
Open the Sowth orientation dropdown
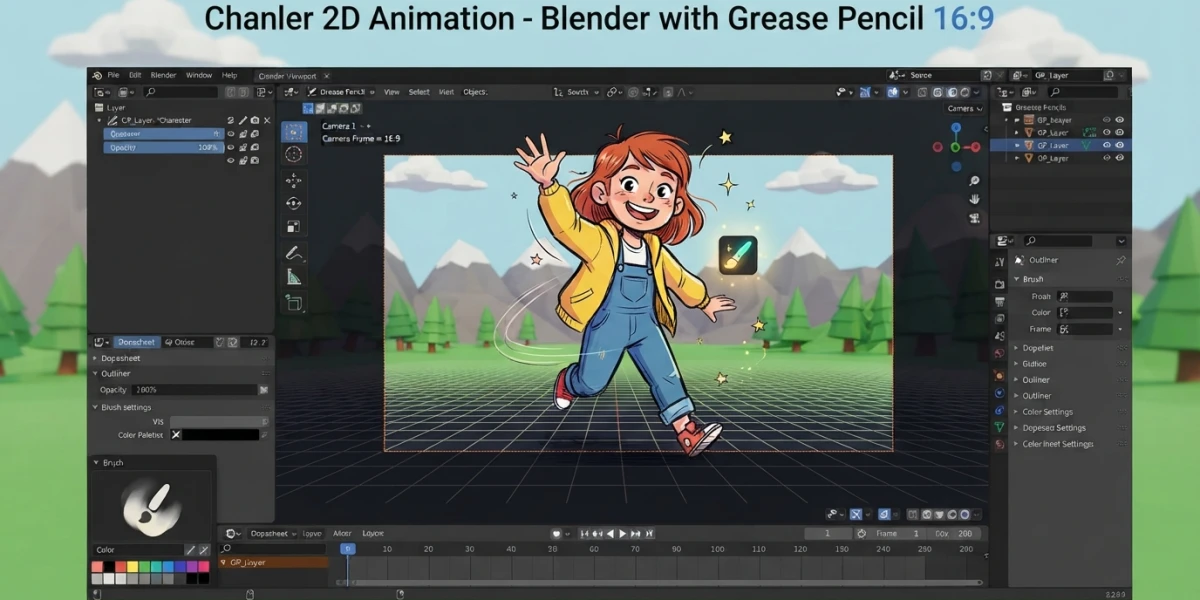tap(577, 92)
